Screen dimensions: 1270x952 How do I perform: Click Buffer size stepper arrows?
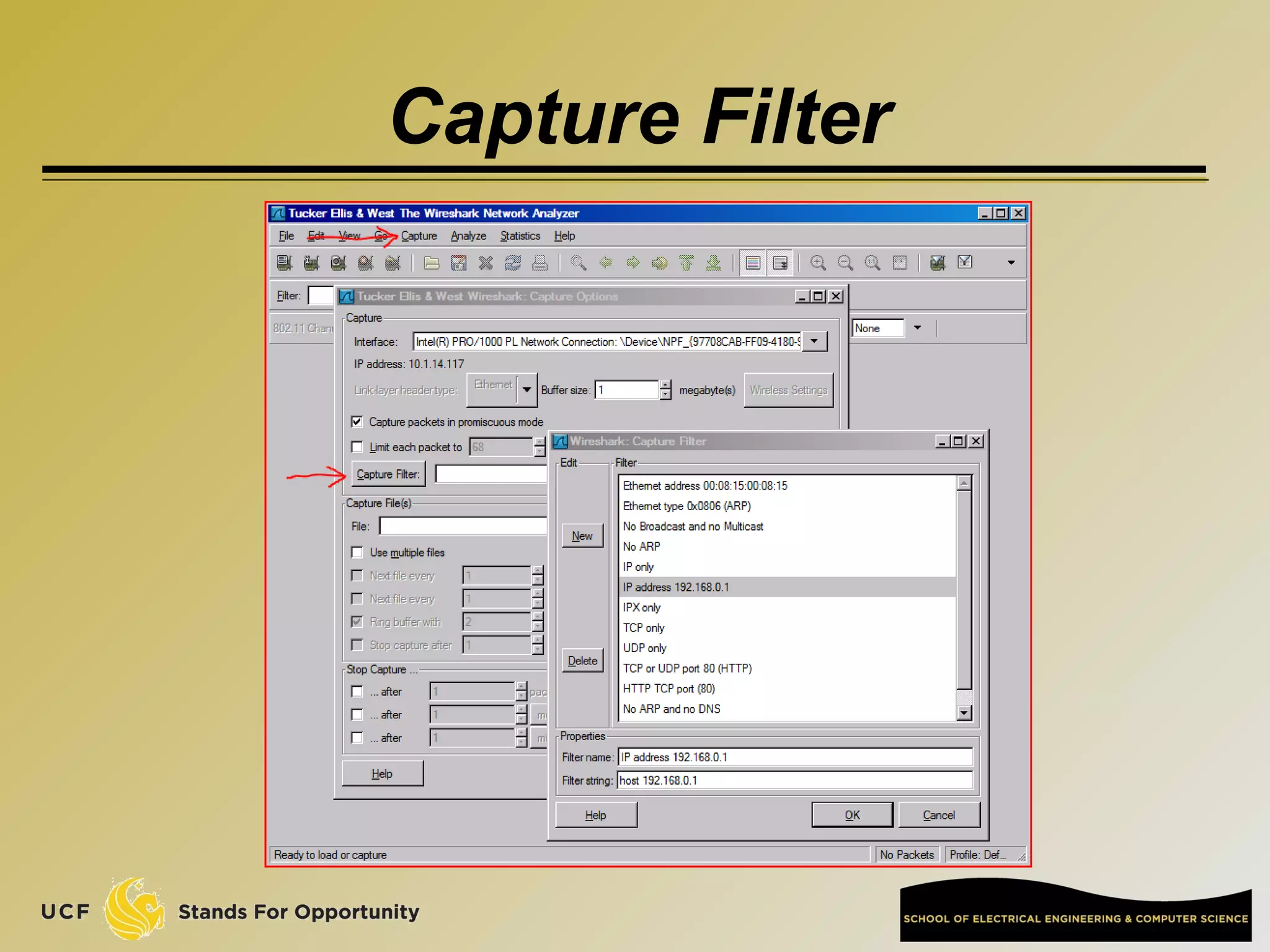click(x=665, y=390)
